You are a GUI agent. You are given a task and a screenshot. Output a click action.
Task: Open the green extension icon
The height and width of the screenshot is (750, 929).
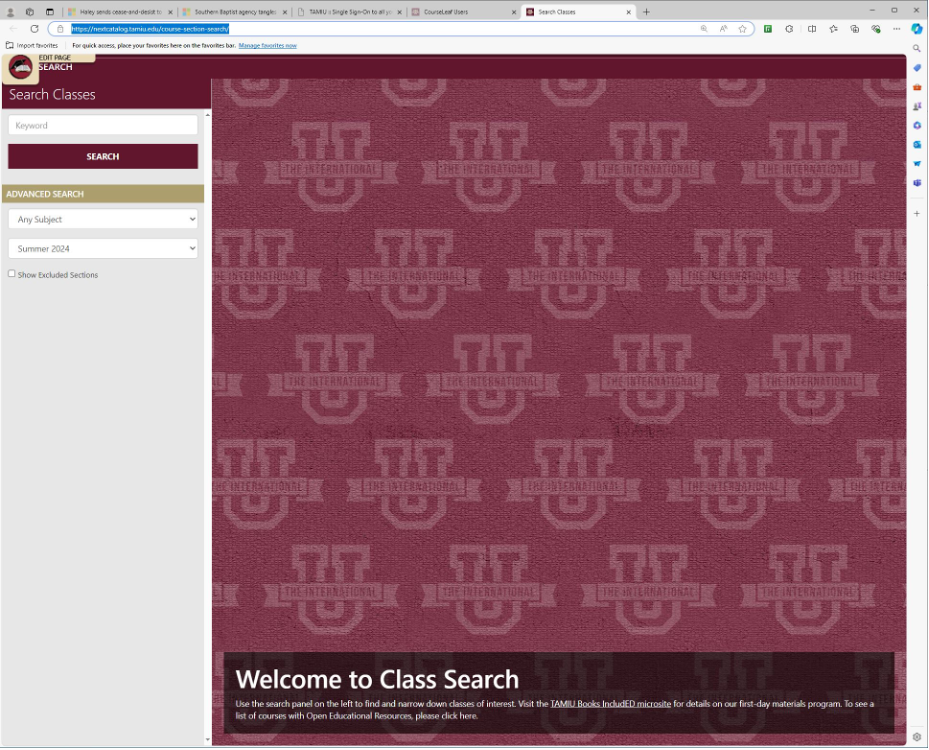(768, 28)
